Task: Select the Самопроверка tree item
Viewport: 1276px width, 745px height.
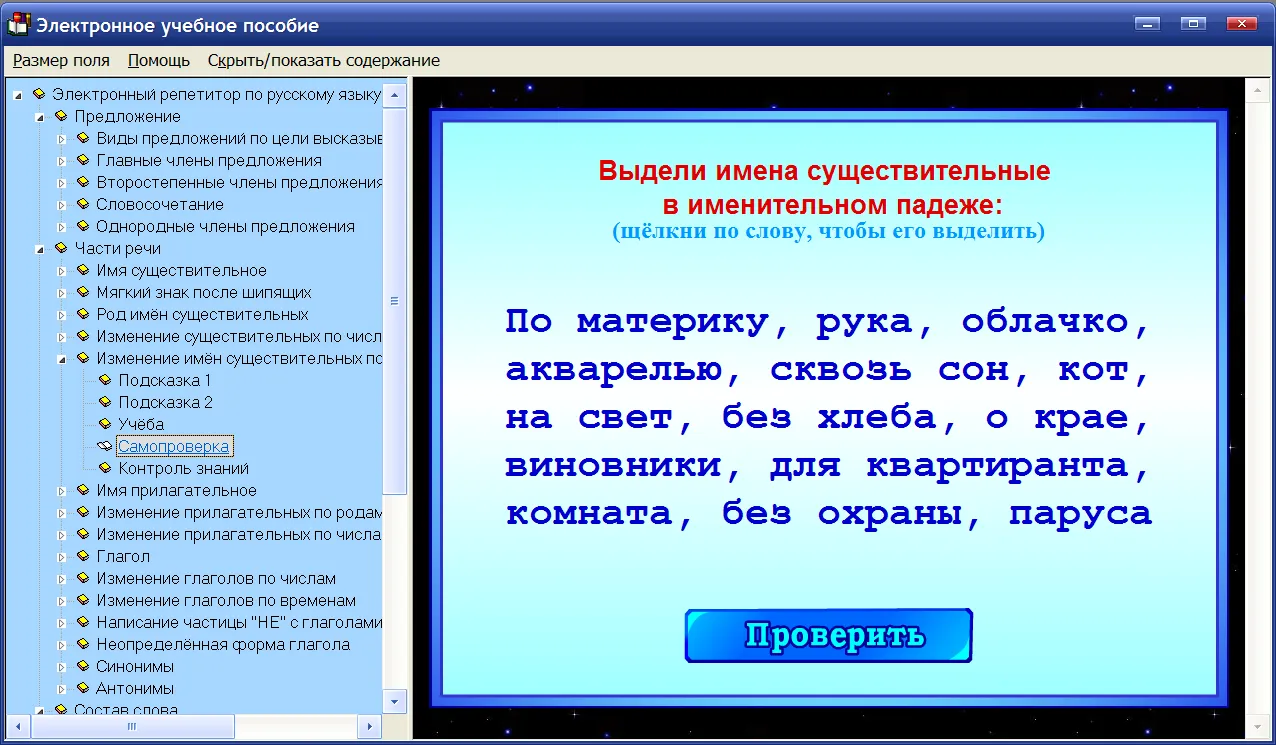Action: pyautogui.click(x=174, y=446)
